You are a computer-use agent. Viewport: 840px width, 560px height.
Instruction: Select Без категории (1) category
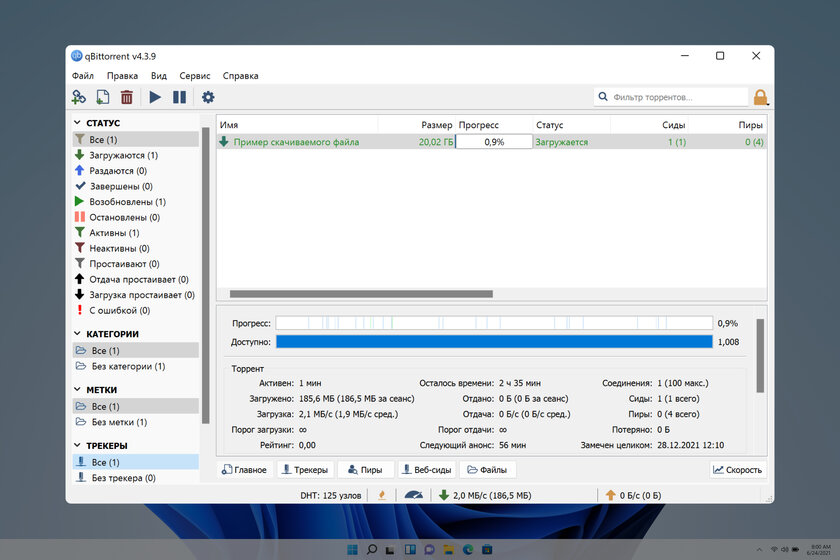pyautogui.click(x=136, y=366)
